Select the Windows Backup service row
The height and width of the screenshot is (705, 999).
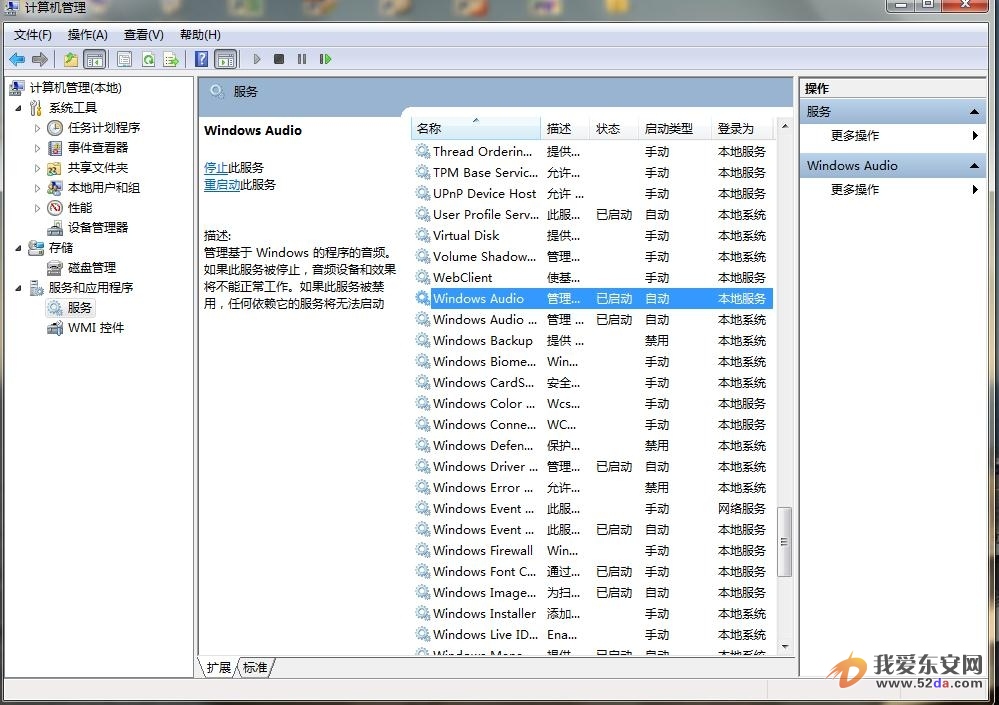click(x=593, y=341)
